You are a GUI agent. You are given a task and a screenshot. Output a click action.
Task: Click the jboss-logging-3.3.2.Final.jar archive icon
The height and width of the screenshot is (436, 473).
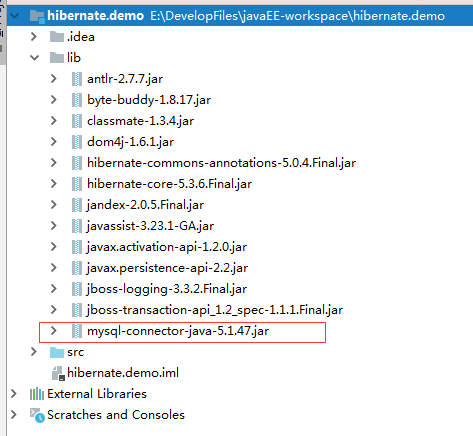(77, 289)
